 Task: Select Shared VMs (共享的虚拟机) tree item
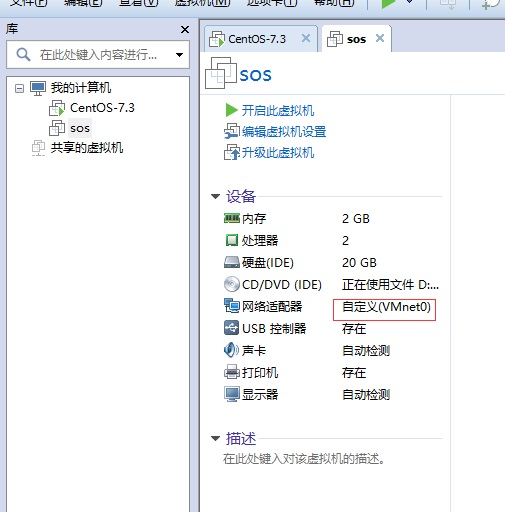click(87, 148)
